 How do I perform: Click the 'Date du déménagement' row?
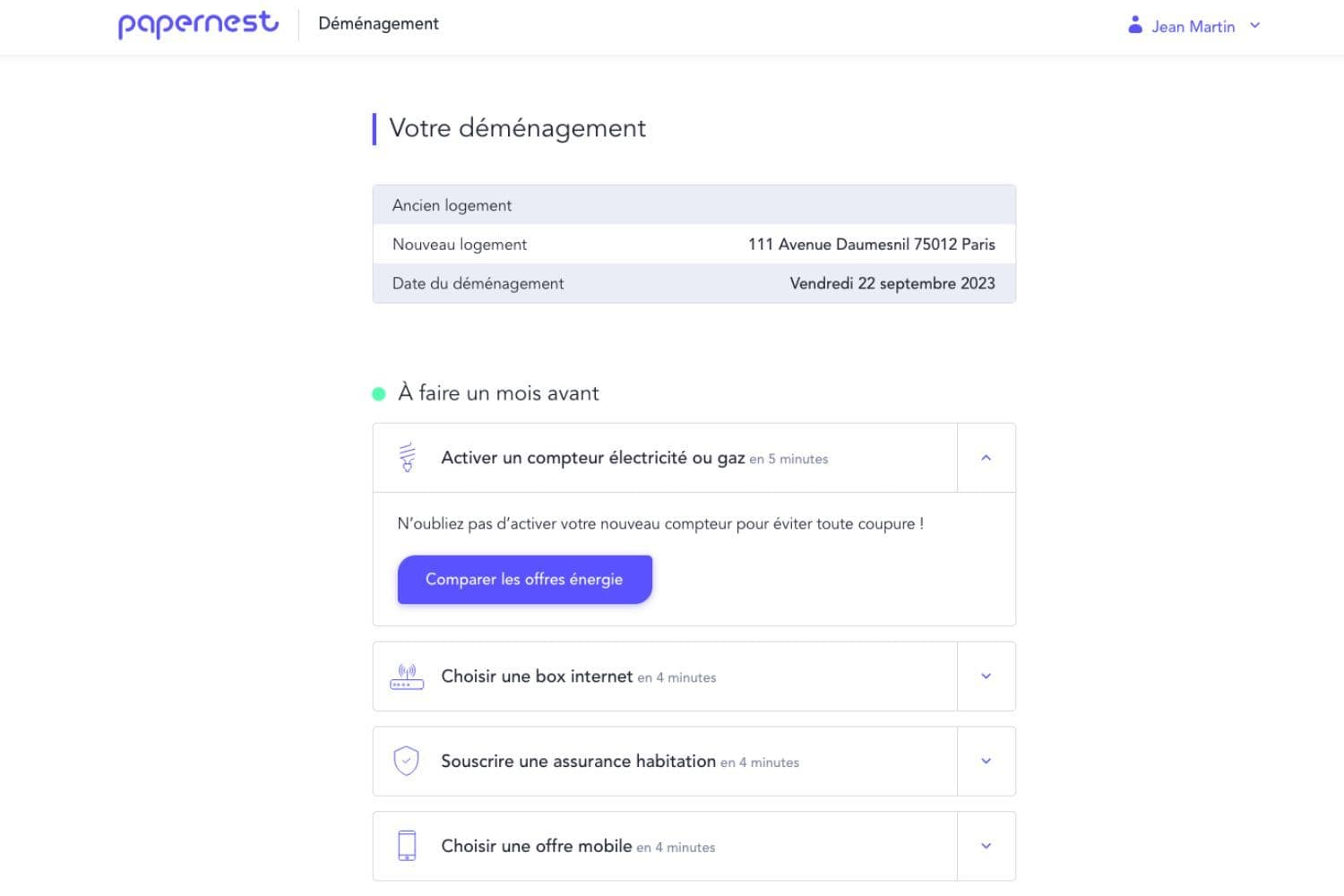[694, 283]
